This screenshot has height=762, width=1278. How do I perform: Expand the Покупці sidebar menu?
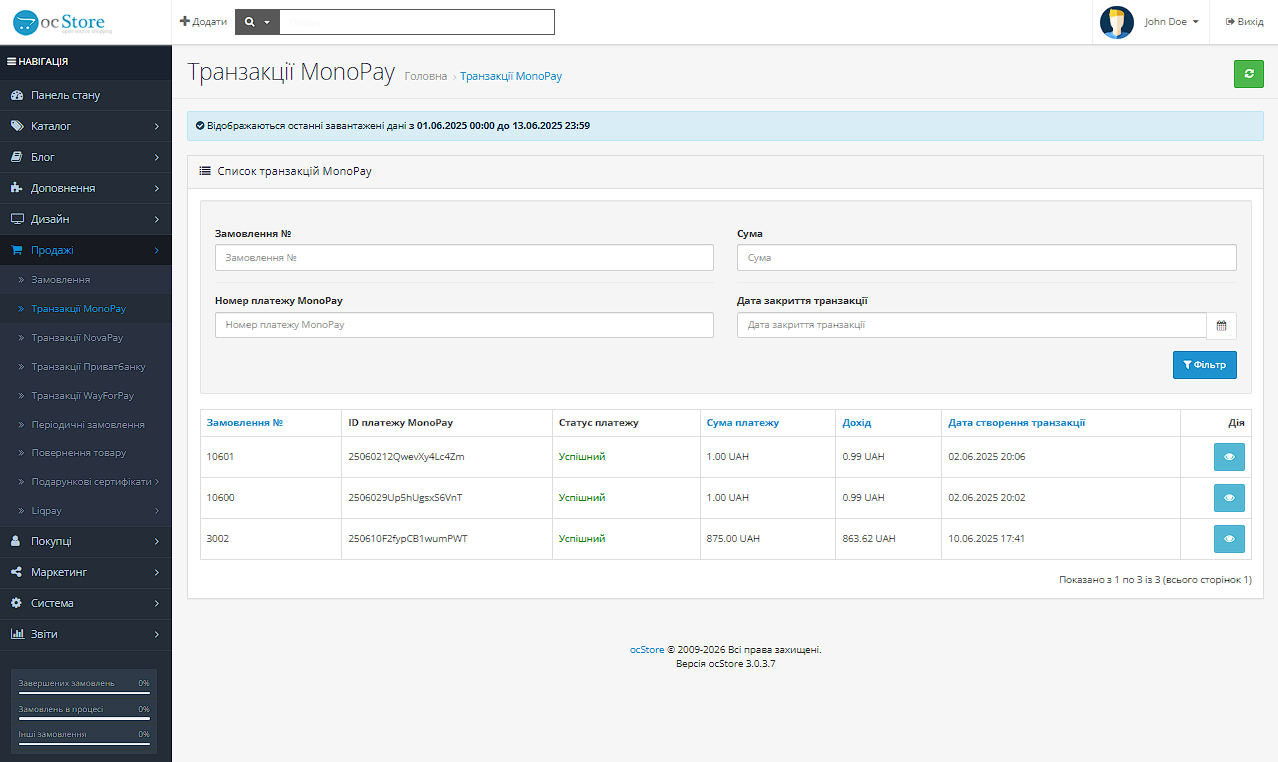(86, 541)
